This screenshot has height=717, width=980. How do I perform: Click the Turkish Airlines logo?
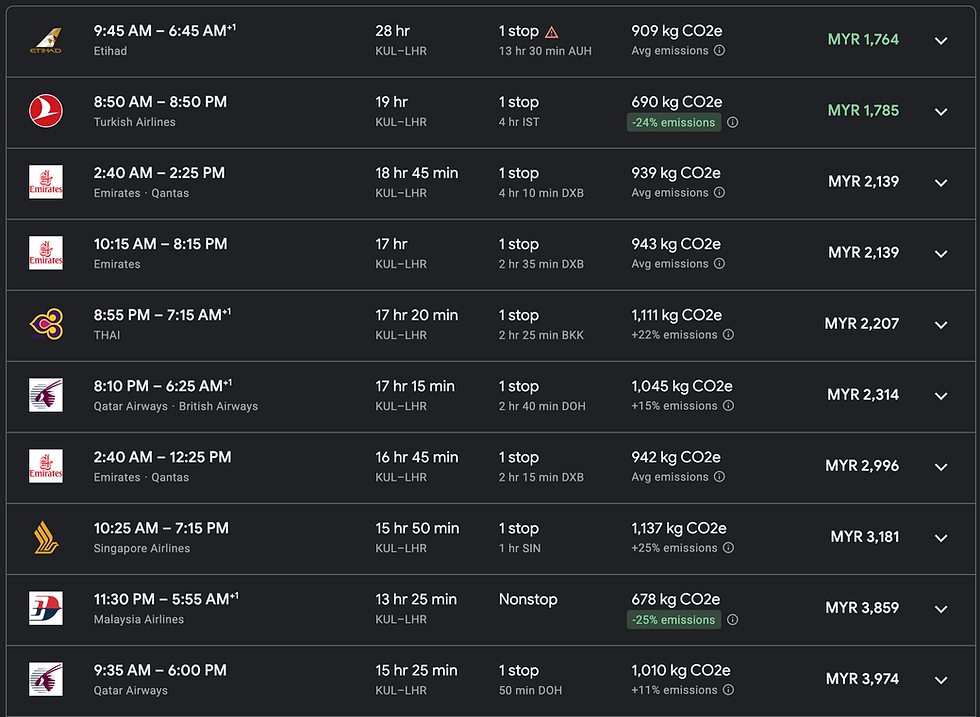coord(46,111)
